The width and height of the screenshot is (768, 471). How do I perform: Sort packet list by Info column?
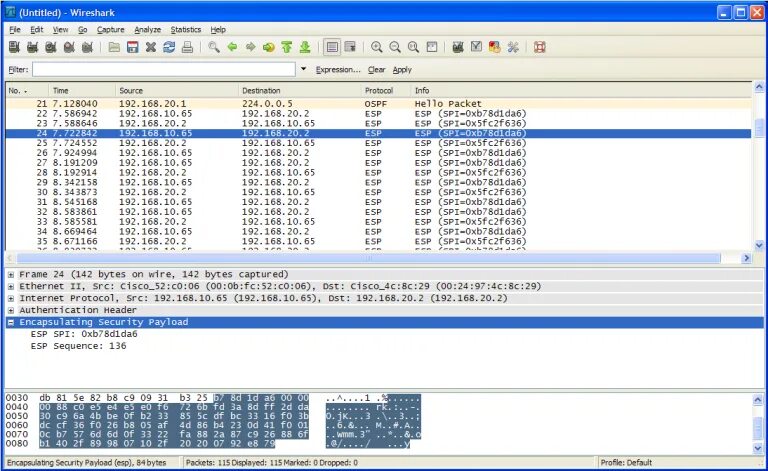pyautogui.click(x=581, y=91)
